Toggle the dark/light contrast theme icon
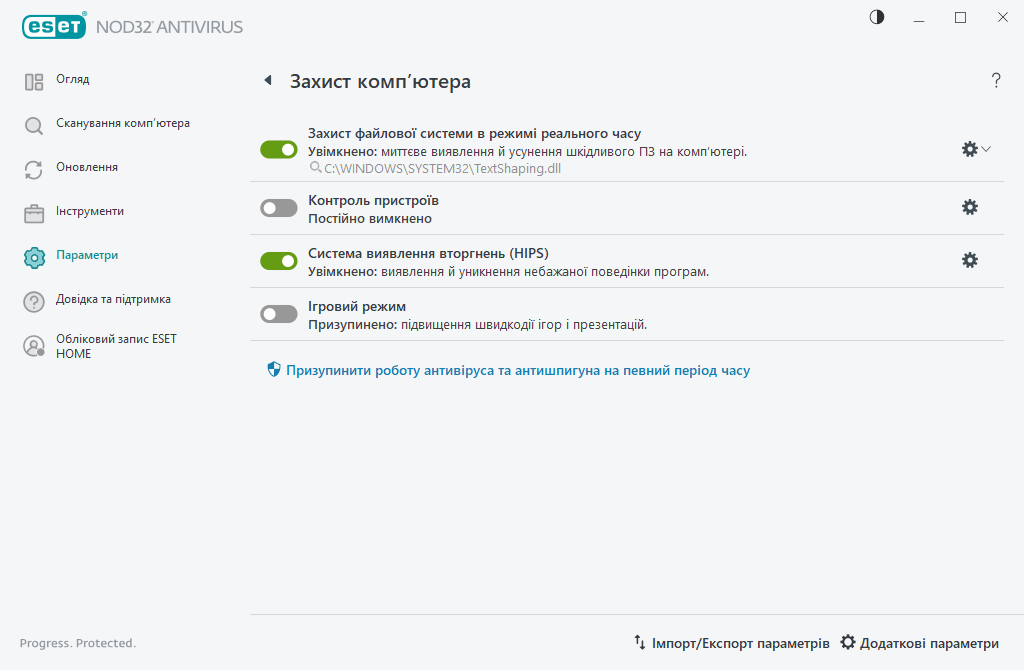This screenshot has width=1024, height=670. [x=877, y=17]
